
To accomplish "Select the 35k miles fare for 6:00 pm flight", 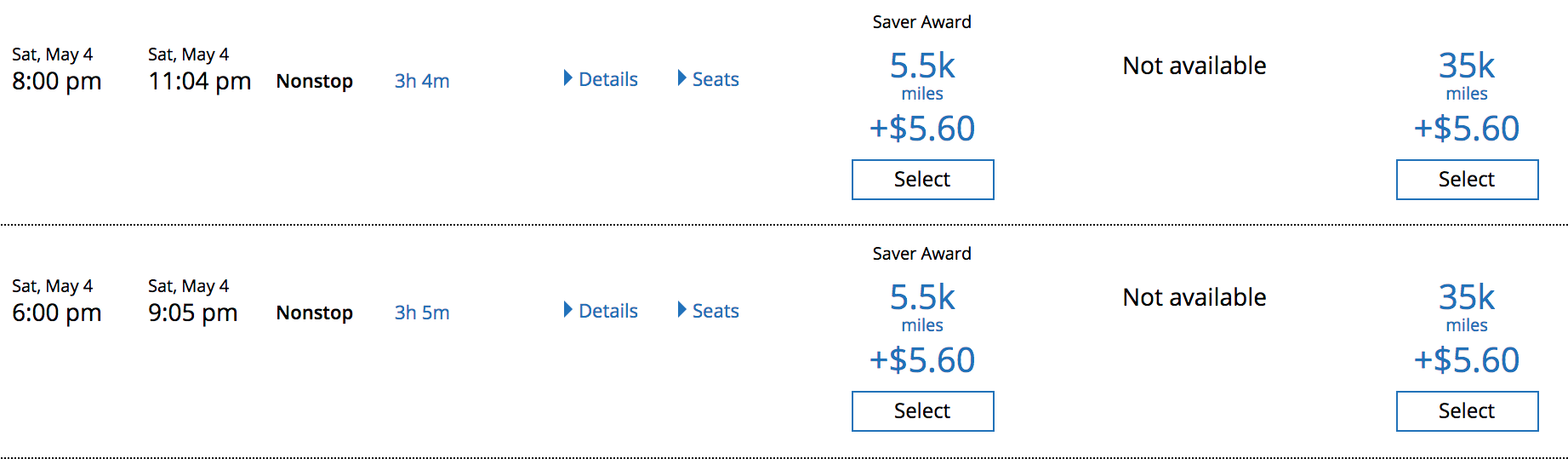I will [x=1467, y=411].
